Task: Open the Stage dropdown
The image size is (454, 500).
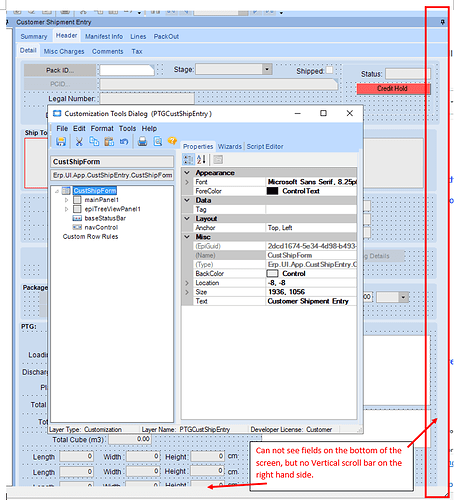Action: coord(267,69)
